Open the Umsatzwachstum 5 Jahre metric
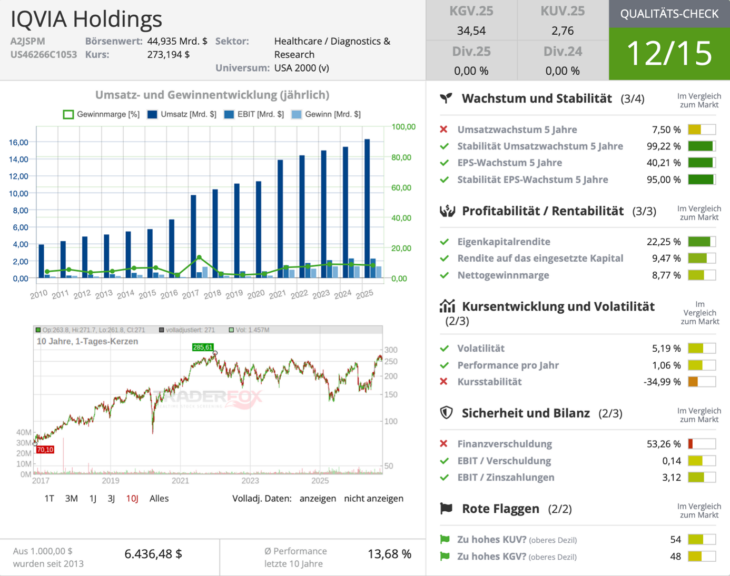 coord(517,129)
